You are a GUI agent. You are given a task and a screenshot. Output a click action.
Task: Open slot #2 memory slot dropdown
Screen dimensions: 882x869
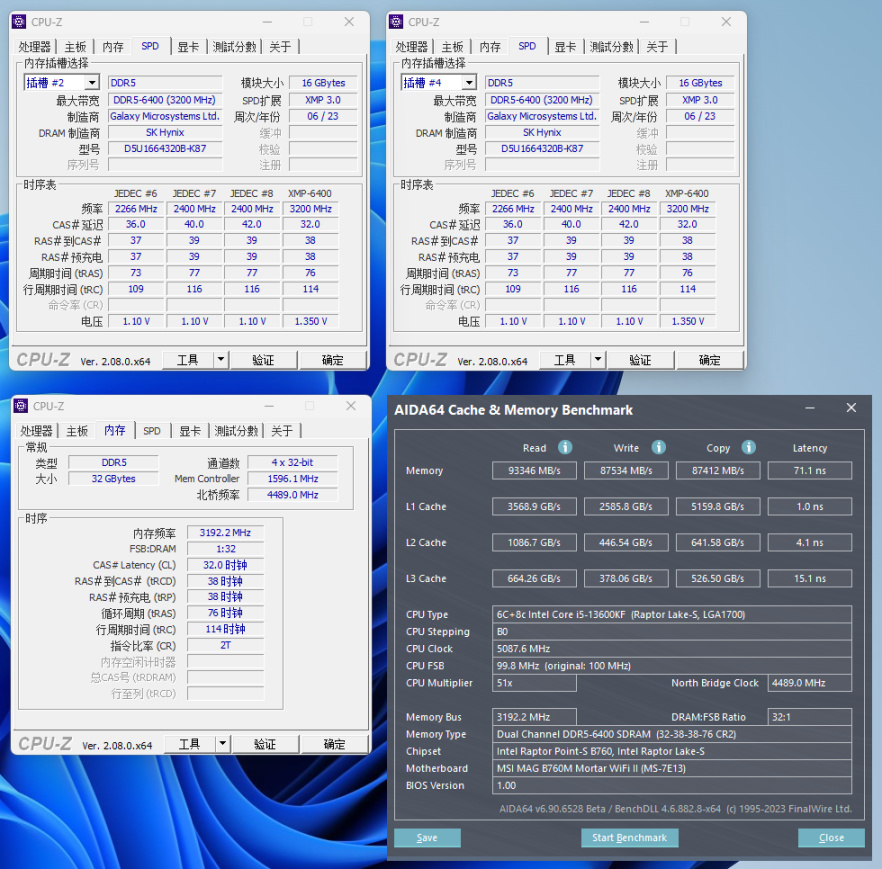pos(92,83)
